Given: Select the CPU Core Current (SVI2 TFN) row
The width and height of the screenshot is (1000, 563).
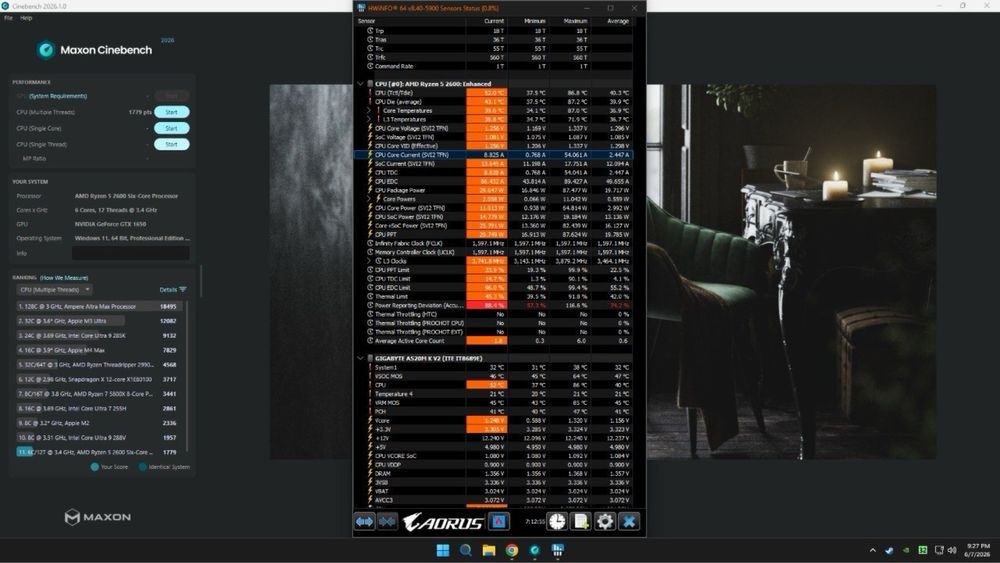Looking at the screenshot, I should [x=494, y=155].
